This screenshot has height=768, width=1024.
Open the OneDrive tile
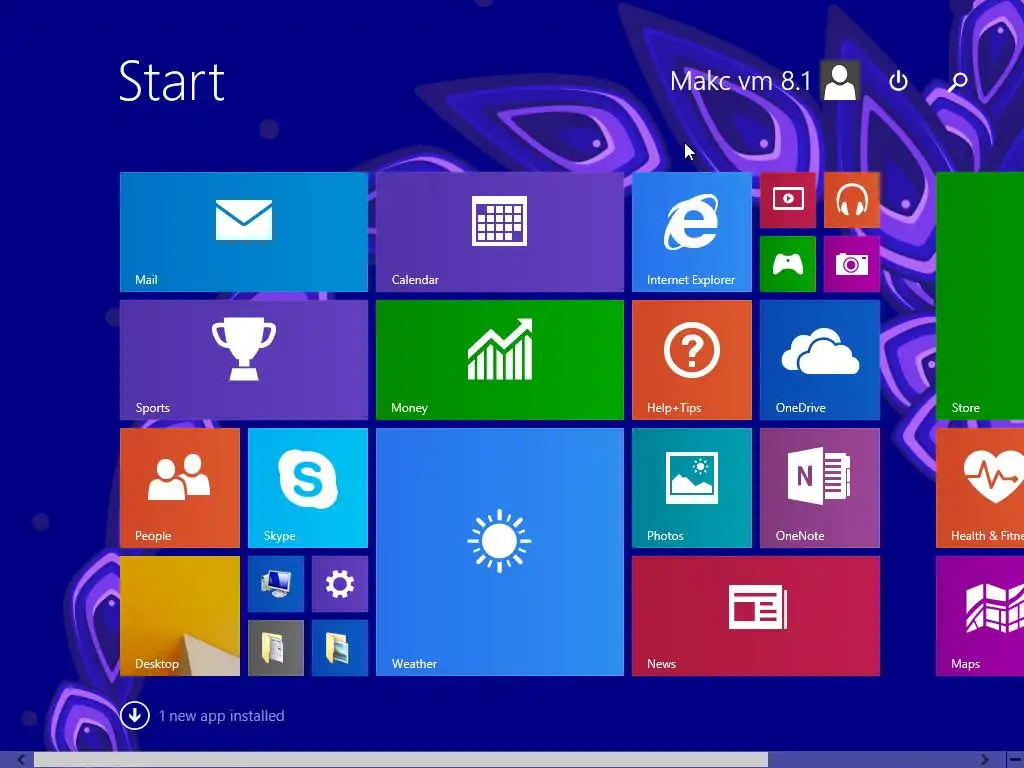(x=820, y=360)
